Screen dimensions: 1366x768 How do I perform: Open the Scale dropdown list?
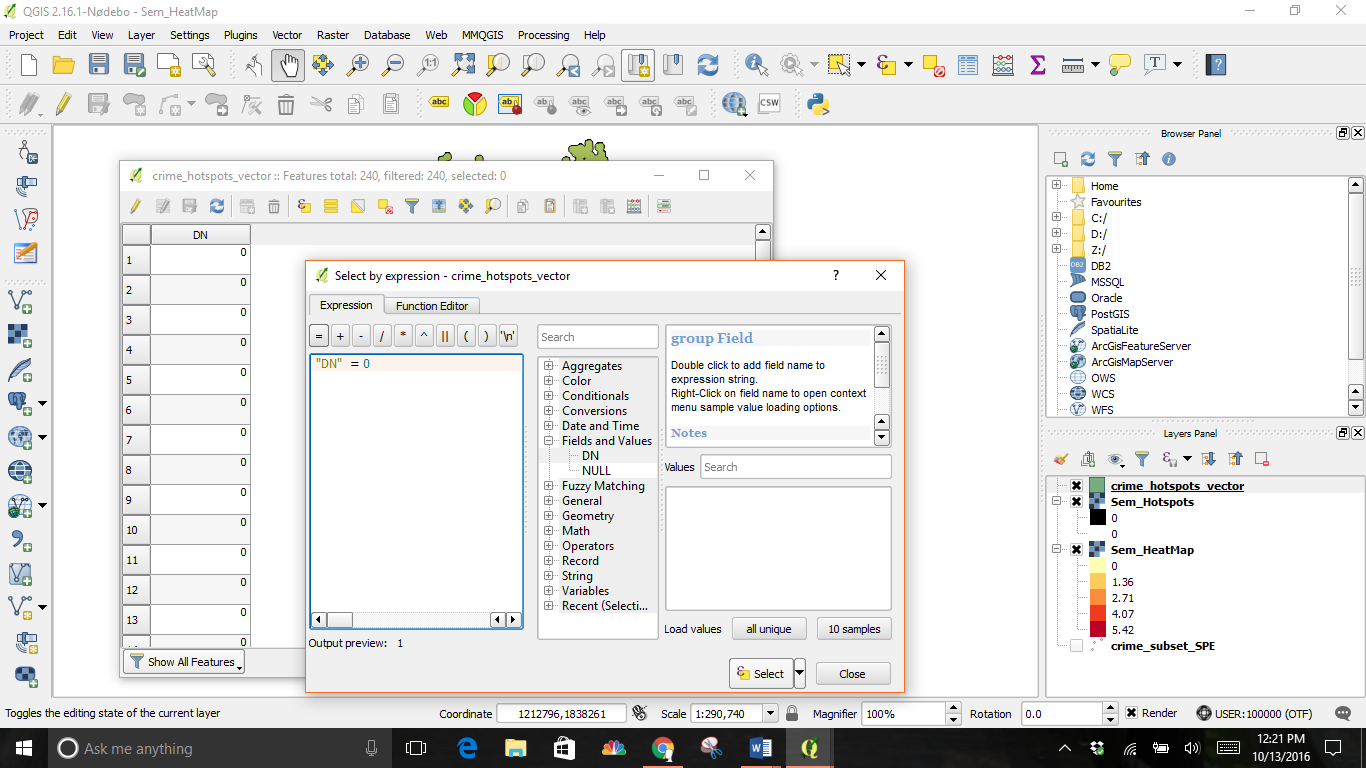coord(770,714)
